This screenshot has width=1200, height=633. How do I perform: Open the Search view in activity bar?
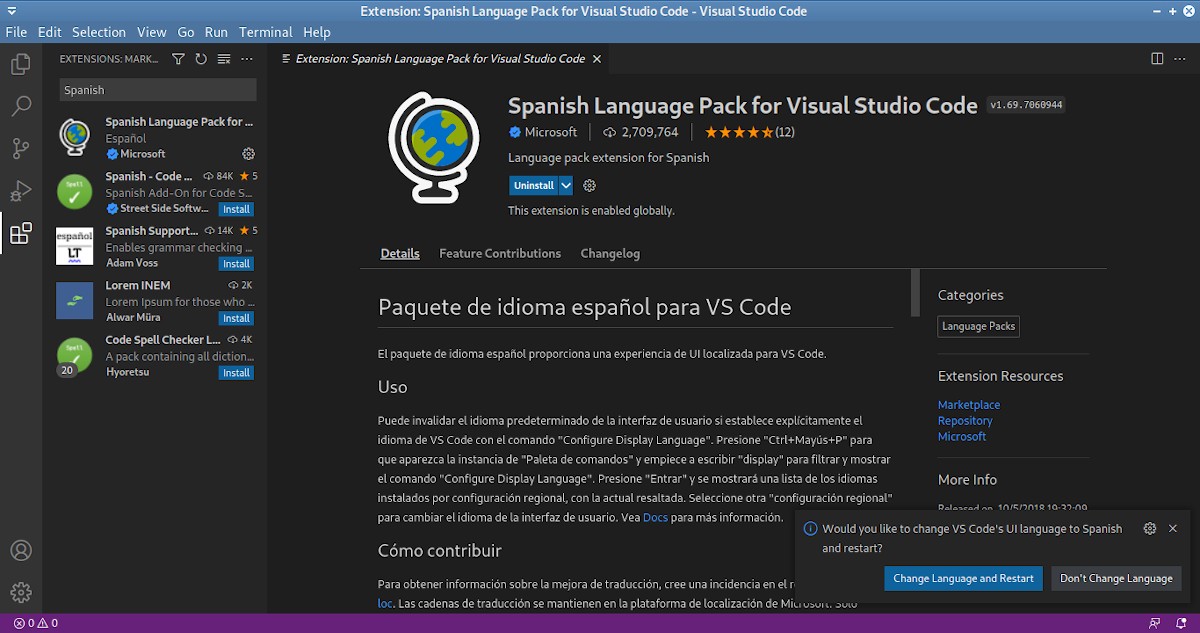[x=20, y=106]
